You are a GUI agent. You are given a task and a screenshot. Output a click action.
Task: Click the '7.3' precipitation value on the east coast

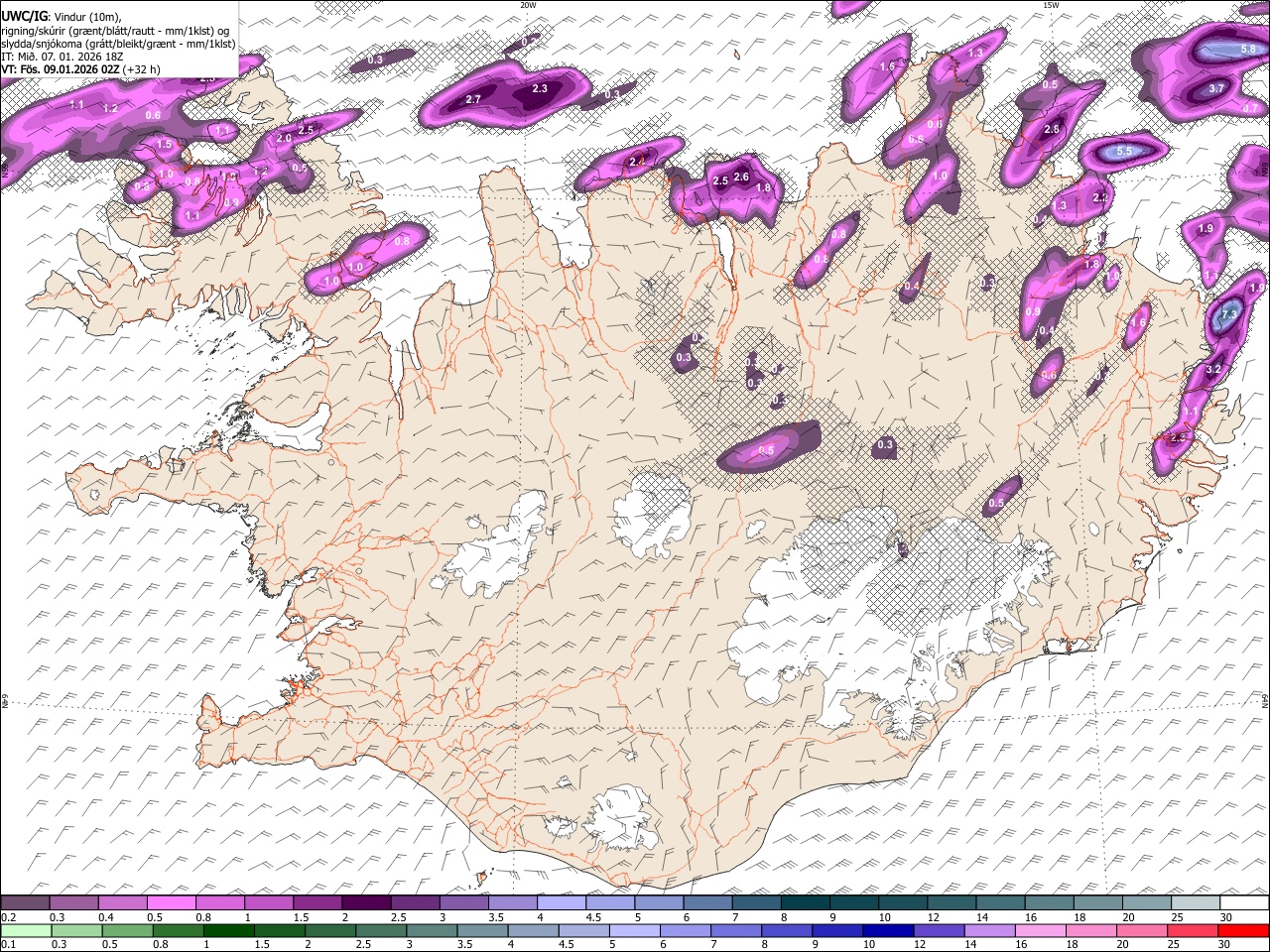[x=1228, y=314]
